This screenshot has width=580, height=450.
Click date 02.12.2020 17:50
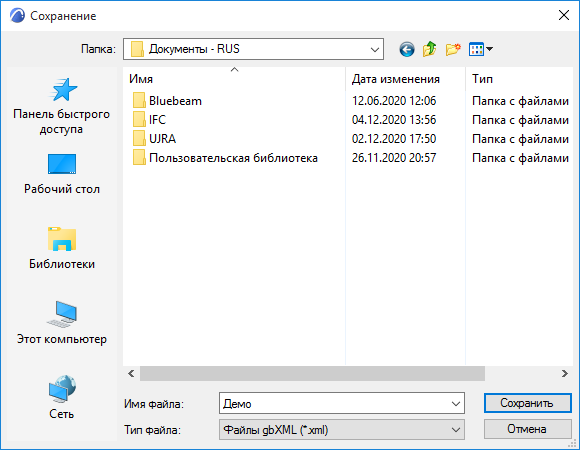pos(394,139)
